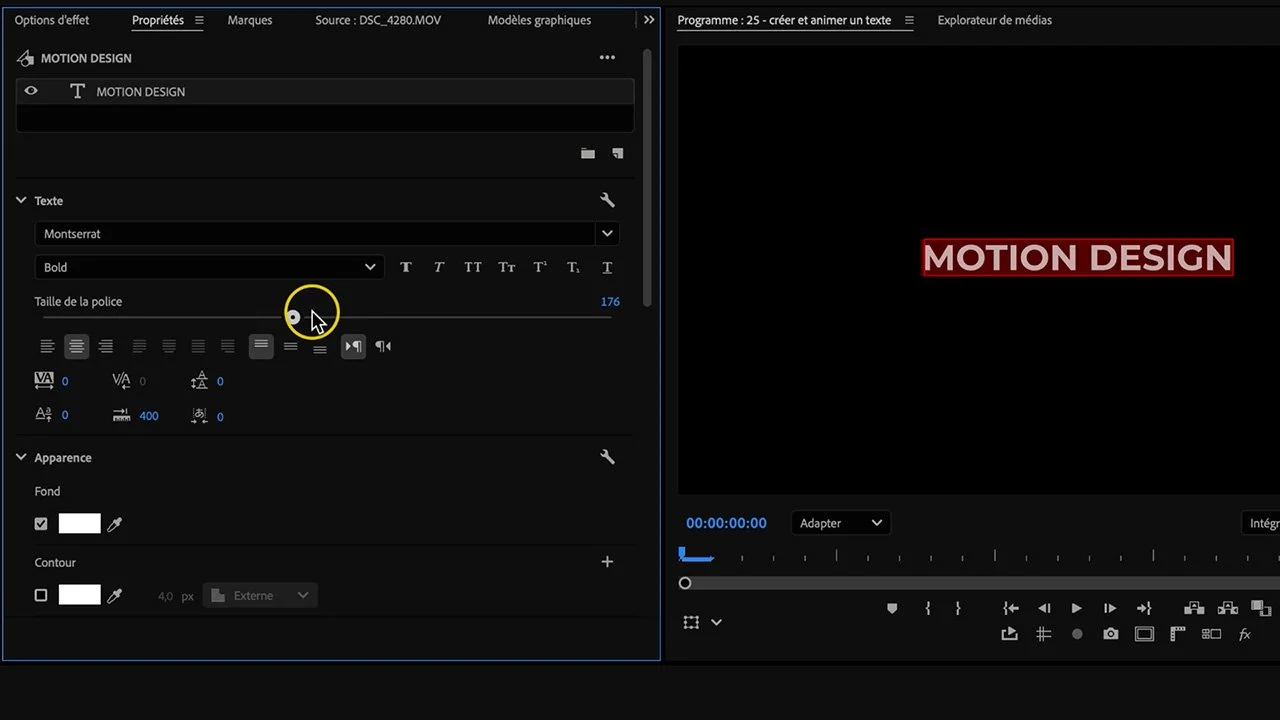Add a marker in the Program monitor
The width and height of the screenshot is (1280, 720).
892,608
